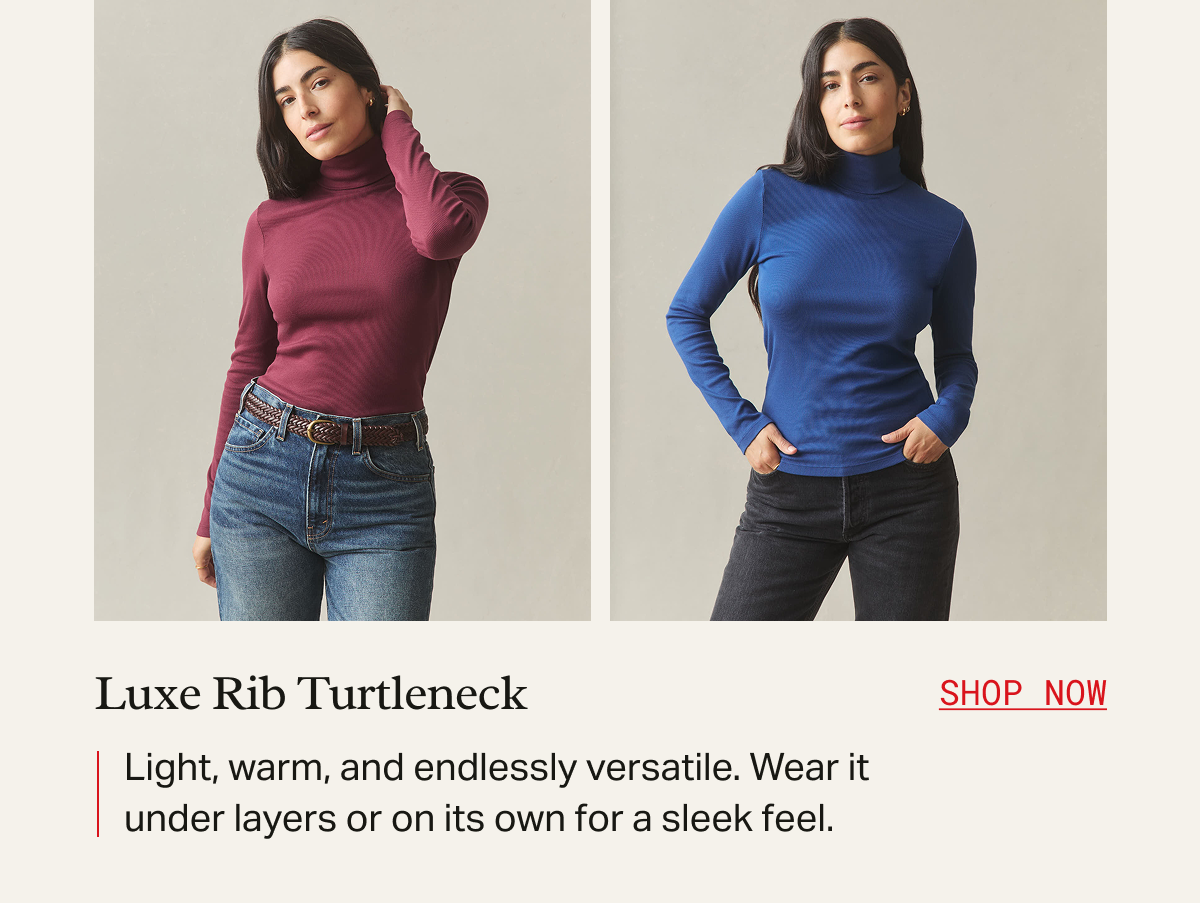Click the burgundy turtleneck's rolled collar
1200x903 pixels.
point(357,167)
